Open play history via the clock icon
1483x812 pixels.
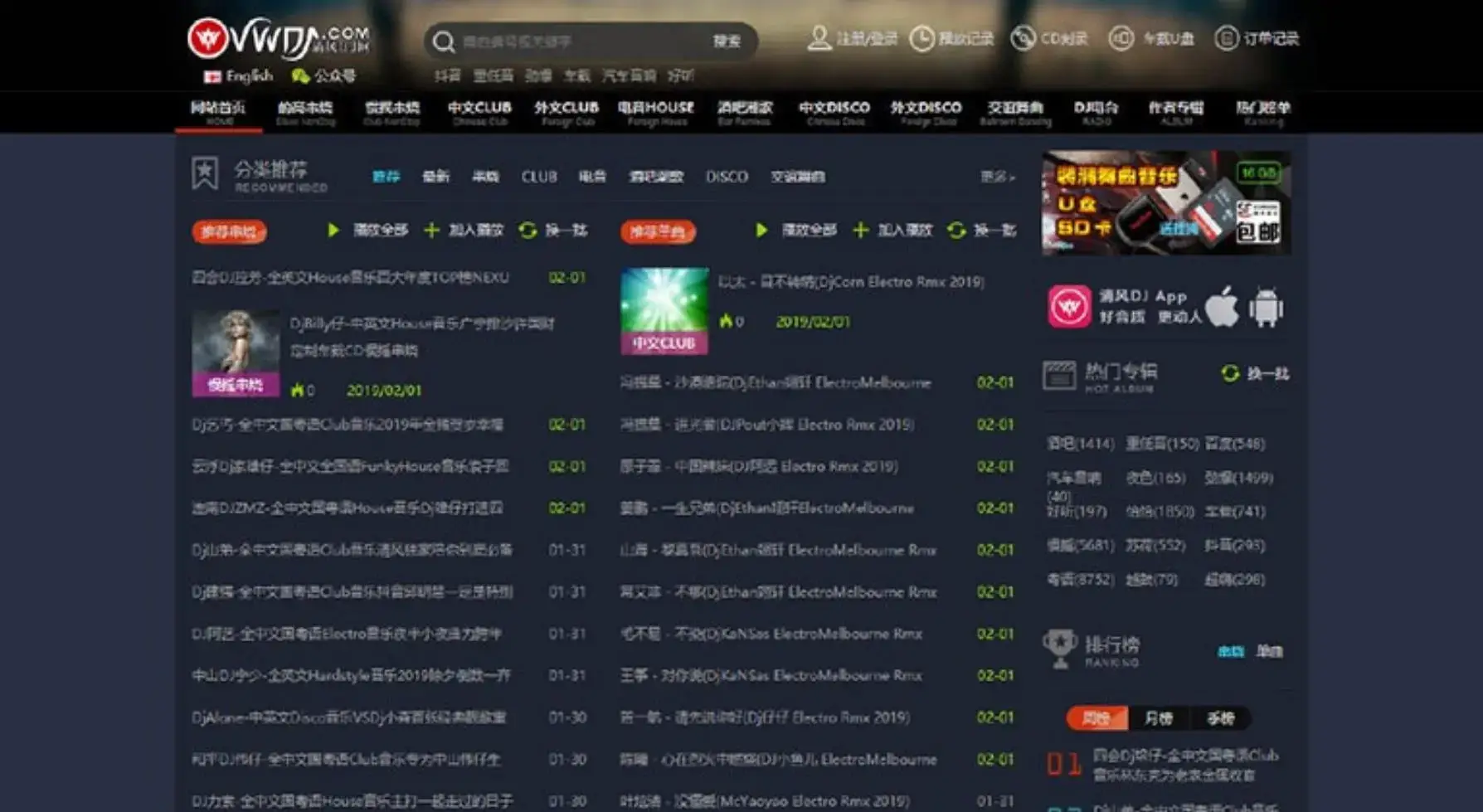(921, 37)
